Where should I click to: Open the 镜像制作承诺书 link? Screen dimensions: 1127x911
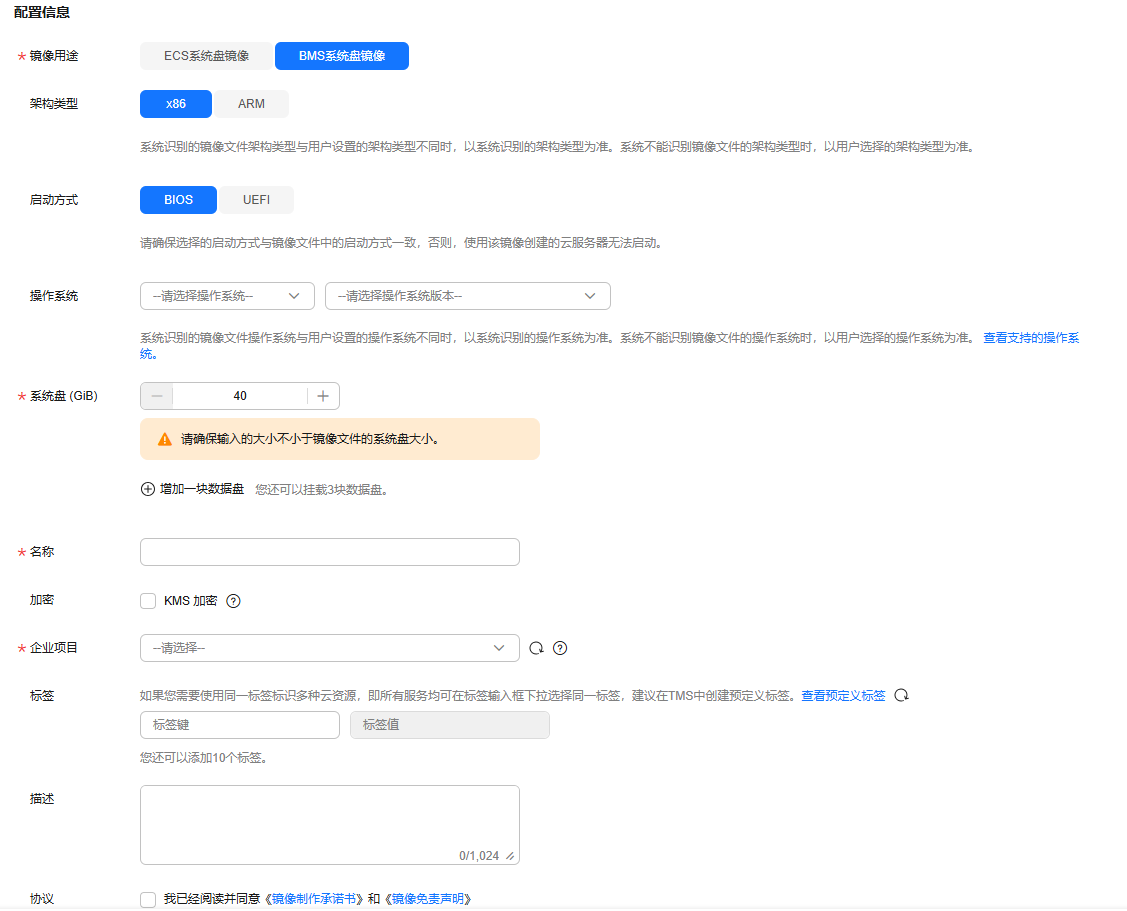pyautogui.click(x=313, y=899)
